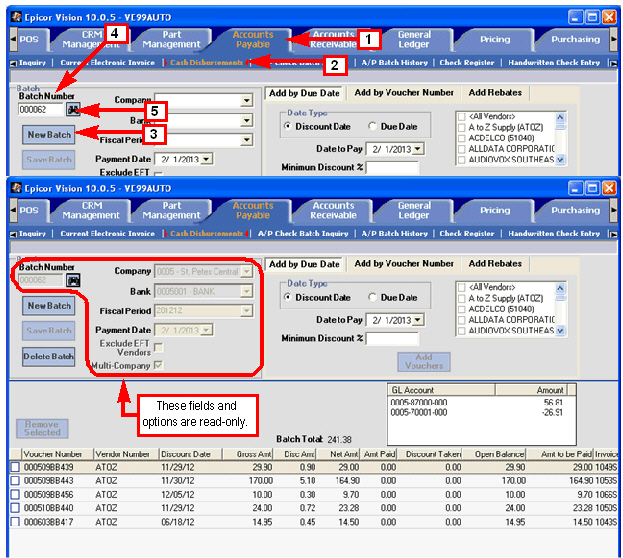Click Epicor Vision app icon in lower title bar
This screenshot has height=558, width=623.
pyautogui.click(x=16, y=188)
